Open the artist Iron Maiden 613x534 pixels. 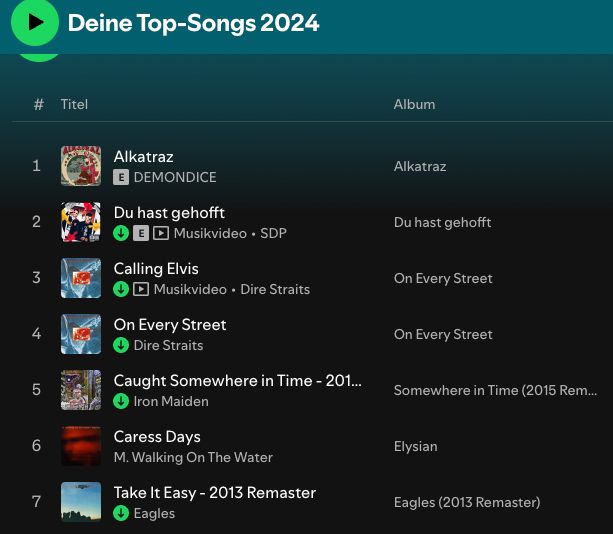pyautogui.click(x=171, y=401)
